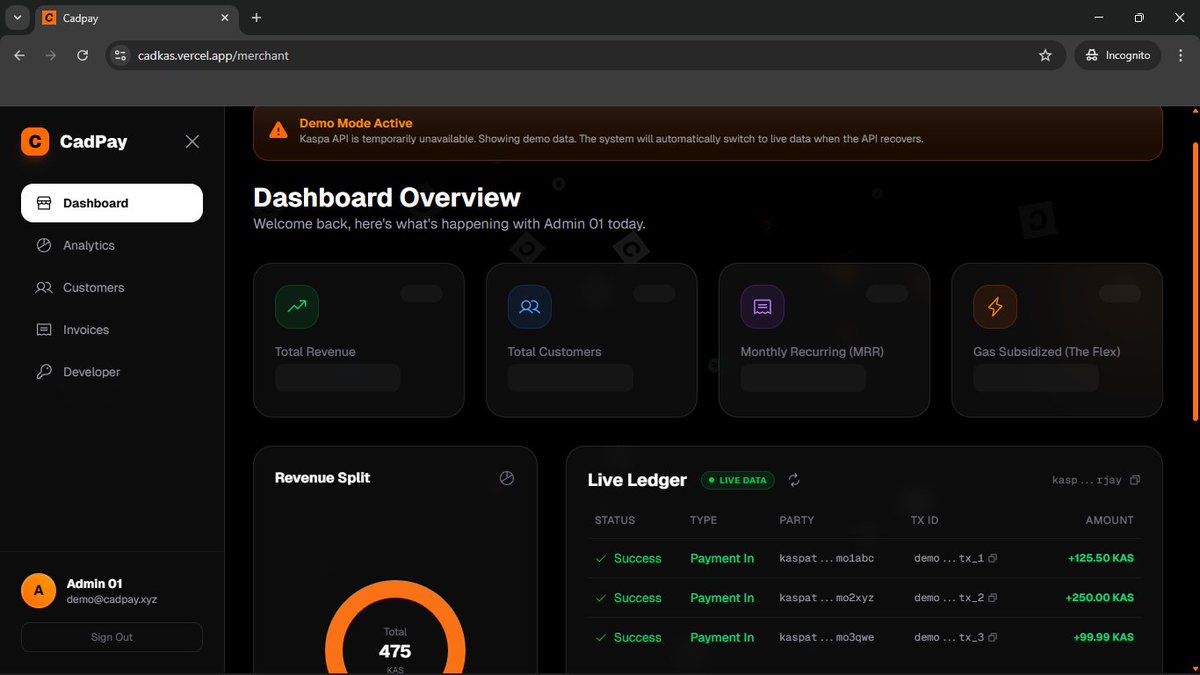Open the browser three-dot menu

[1180, 55]
